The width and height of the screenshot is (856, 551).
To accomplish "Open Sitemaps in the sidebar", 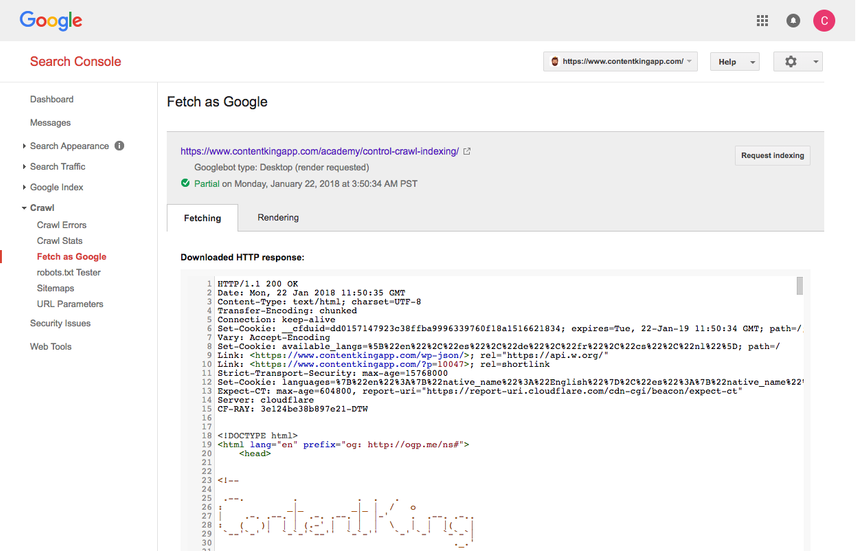I will coord(55,288).
